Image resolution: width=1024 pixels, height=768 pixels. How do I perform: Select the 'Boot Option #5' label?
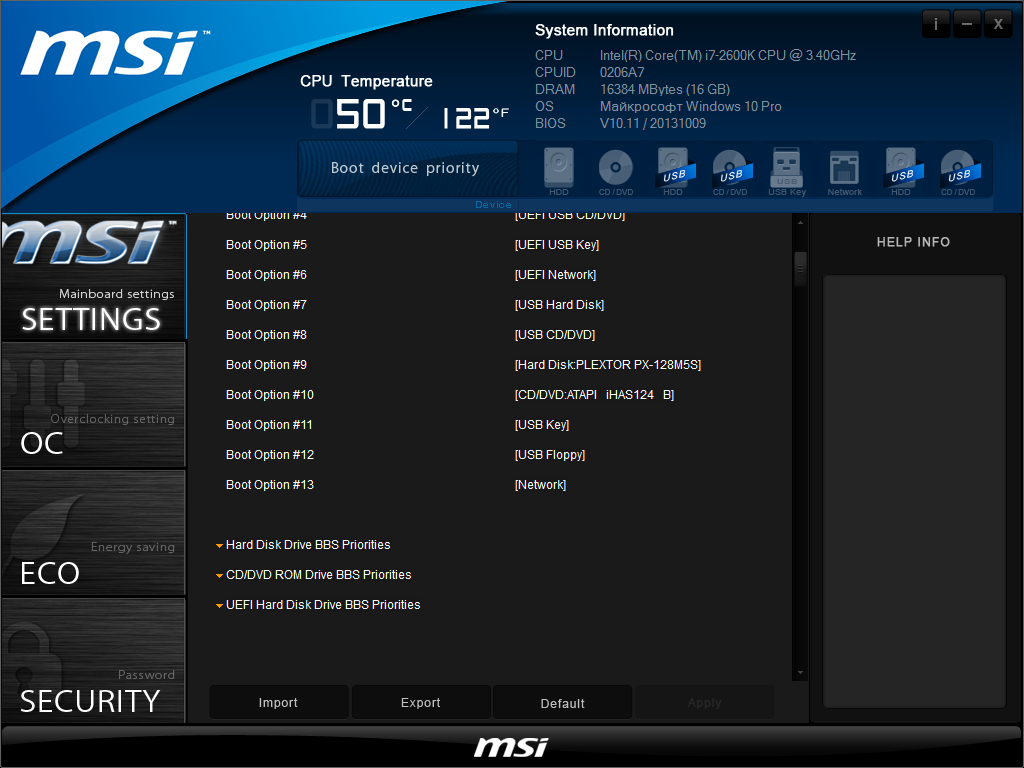coord(266,245)
